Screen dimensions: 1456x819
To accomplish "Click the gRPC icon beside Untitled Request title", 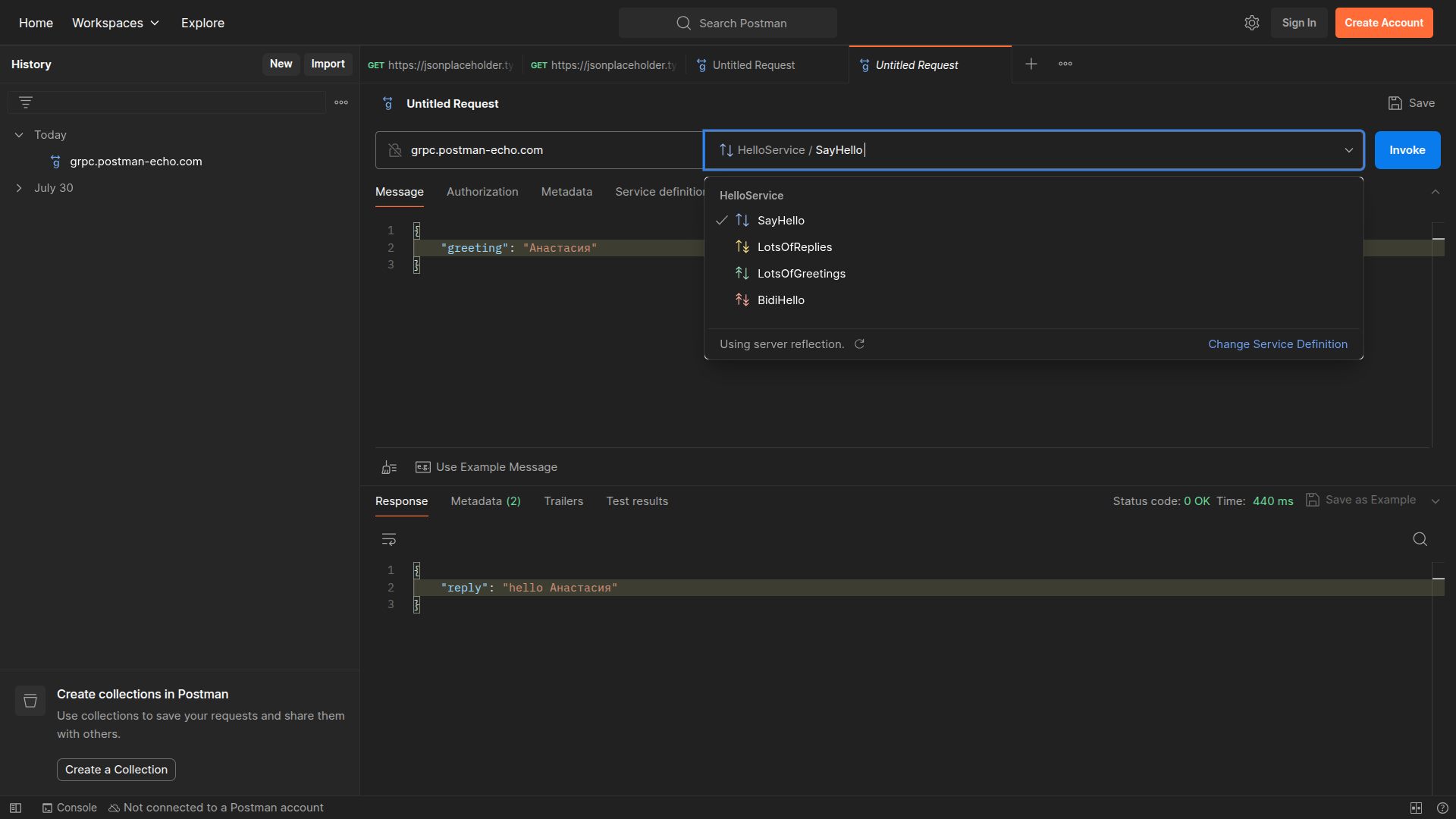I will pos(388,103).
